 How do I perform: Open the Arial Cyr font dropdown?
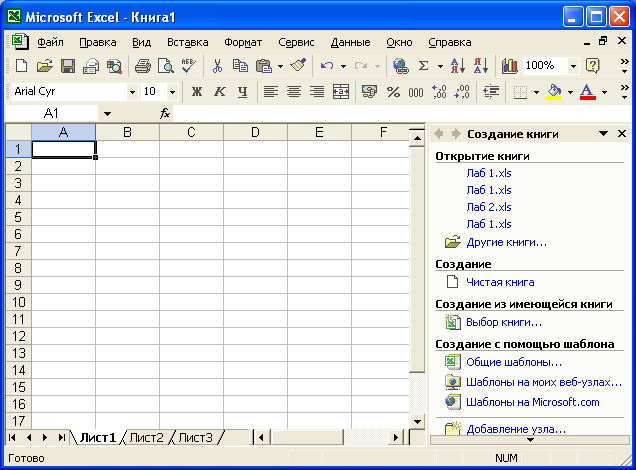pos(132,92)
